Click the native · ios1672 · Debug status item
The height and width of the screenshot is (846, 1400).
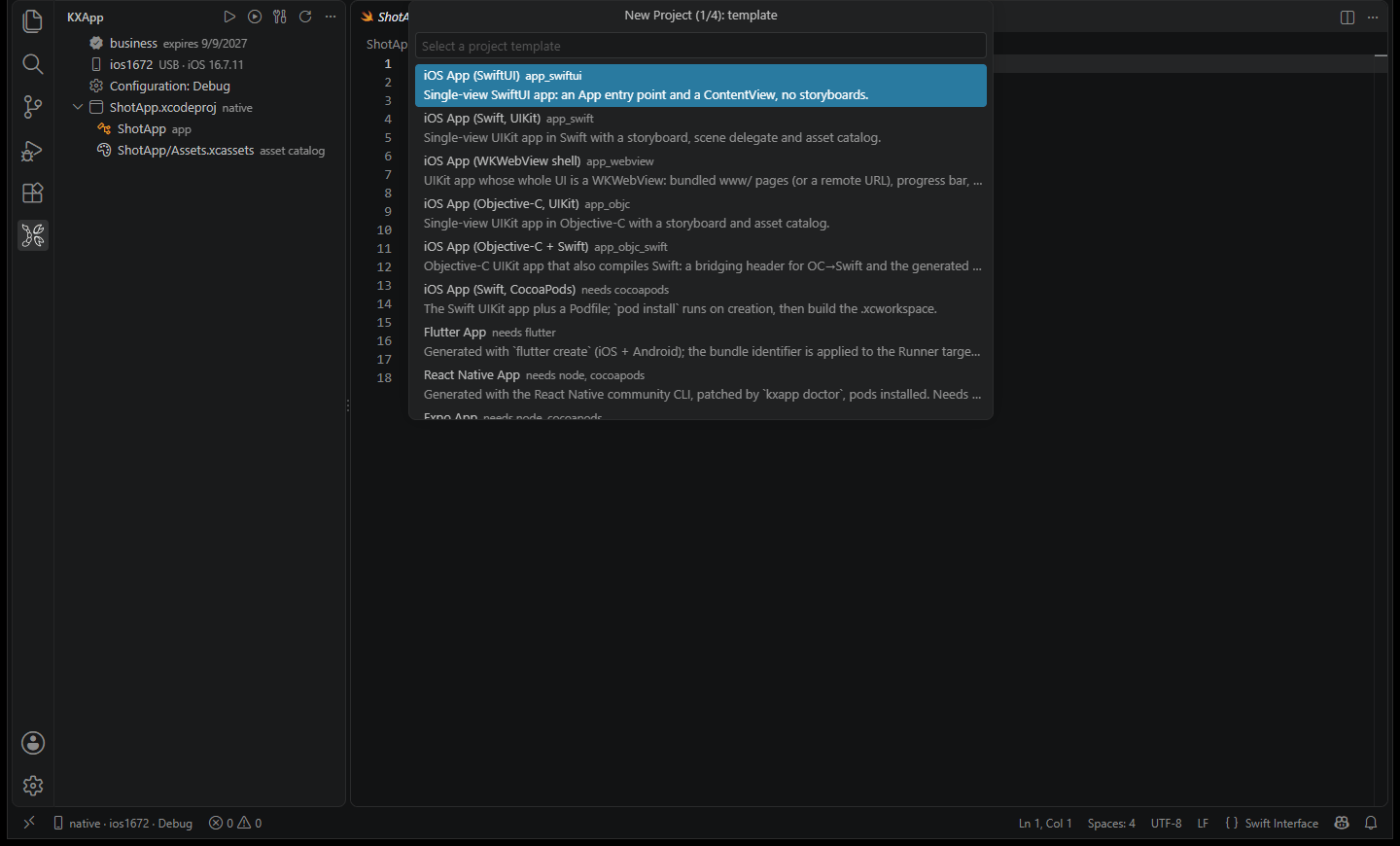[122, 824]
